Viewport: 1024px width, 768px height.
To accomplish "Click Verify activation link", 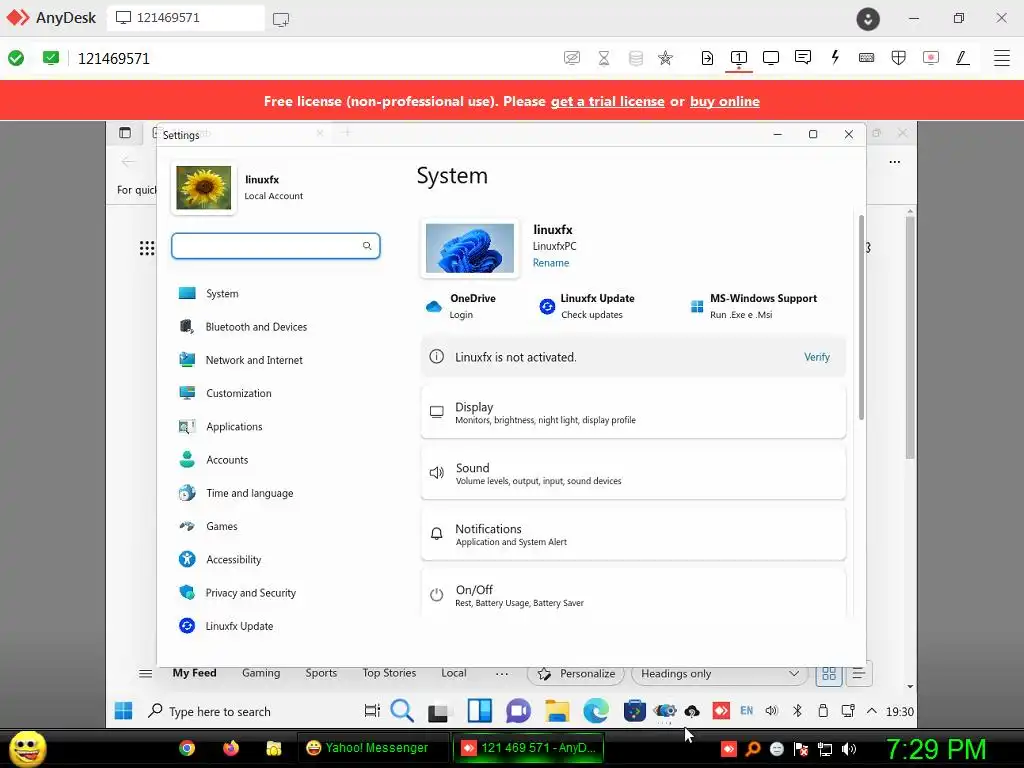I will (x=816, y=357).
